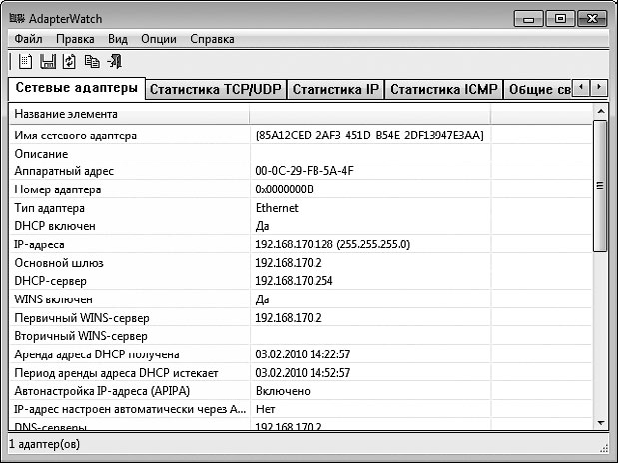
Task: Open the Вид menu
Action: click(118, 39)
